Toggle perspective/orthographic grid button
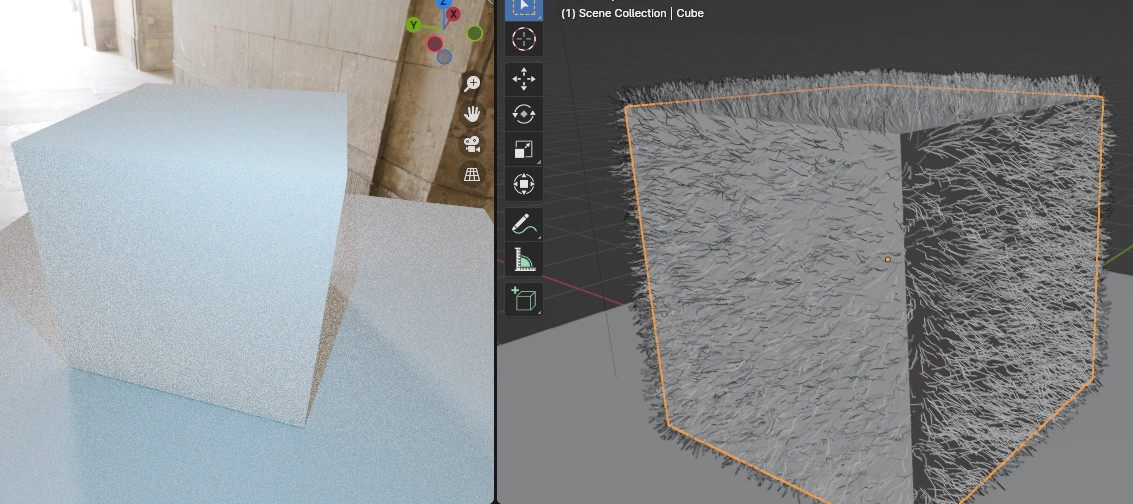Screen dimensions: 1133x504 (472, 174)
